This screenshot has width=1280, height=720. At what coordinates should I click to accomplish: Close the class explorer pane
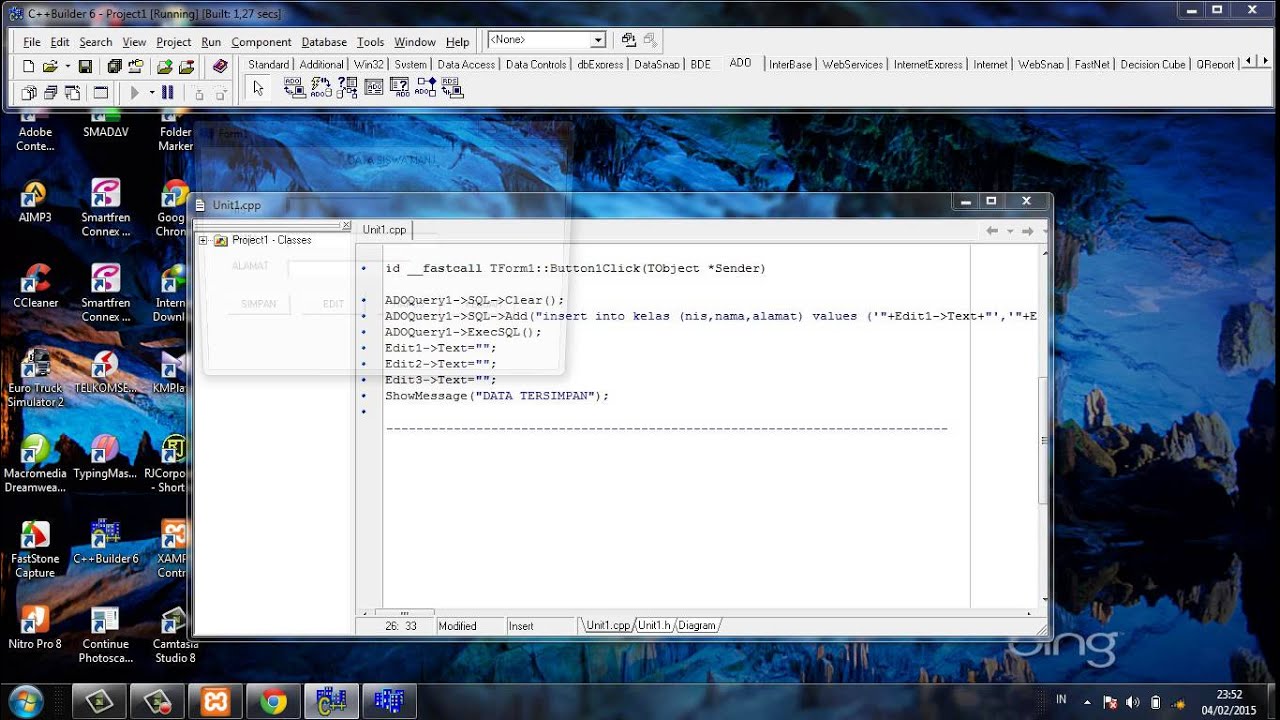tap(346, 226)
